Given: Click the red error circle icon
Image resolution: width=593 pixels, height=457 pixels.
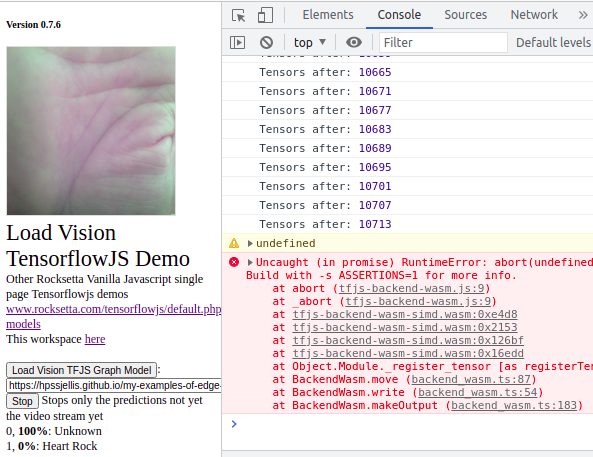Looking at the screenshot, I should 234,262.
